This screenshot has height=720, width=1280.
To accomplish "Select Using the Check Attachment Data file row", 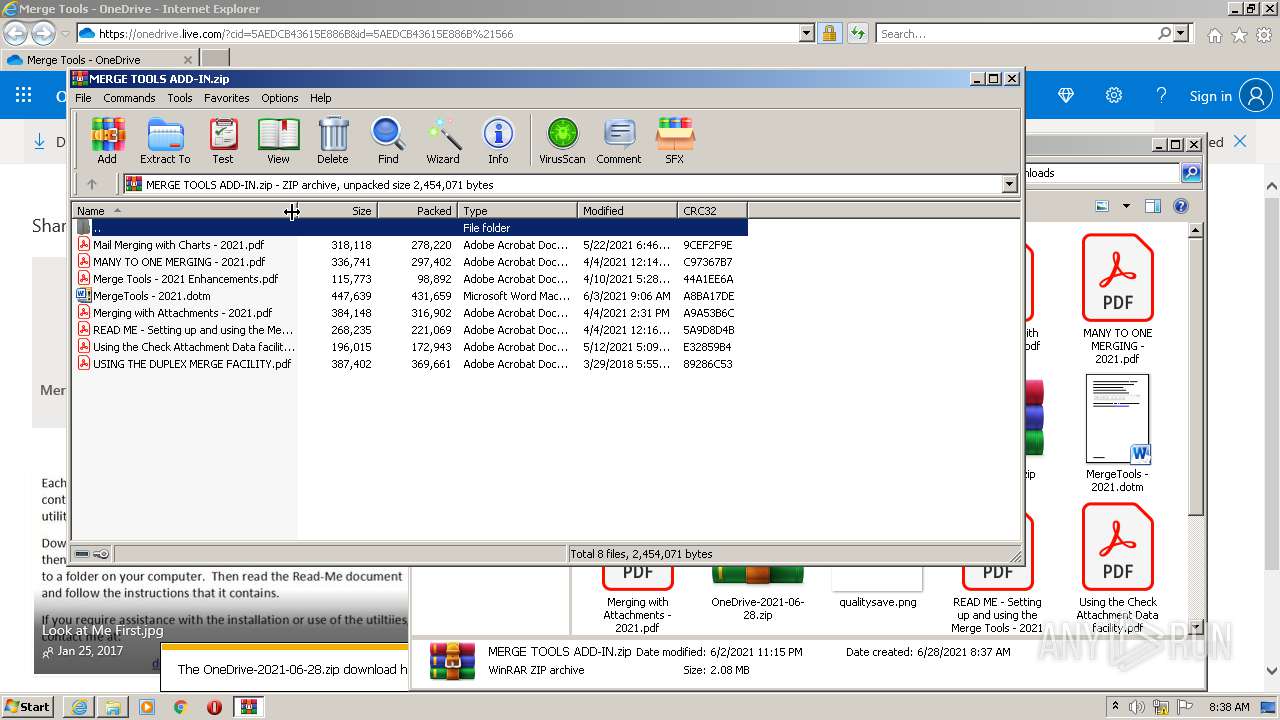I will click(410, 347).
